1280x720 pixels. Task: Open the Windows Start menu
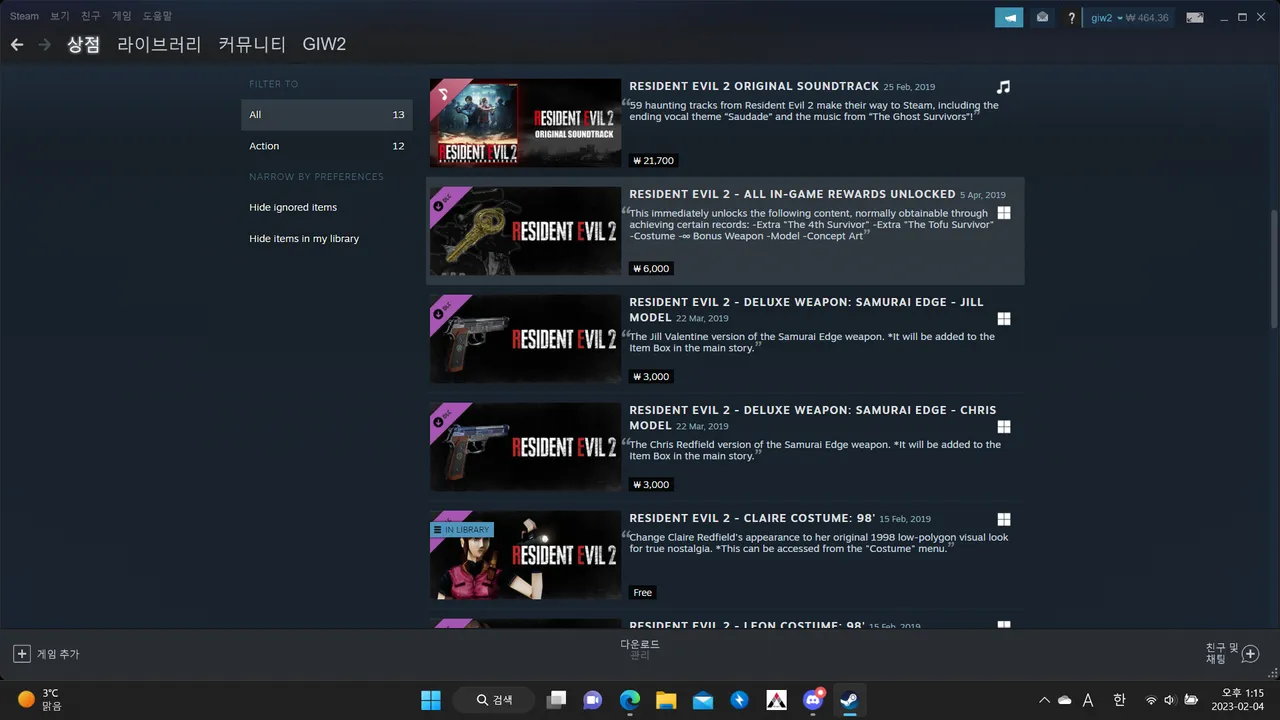431,700
